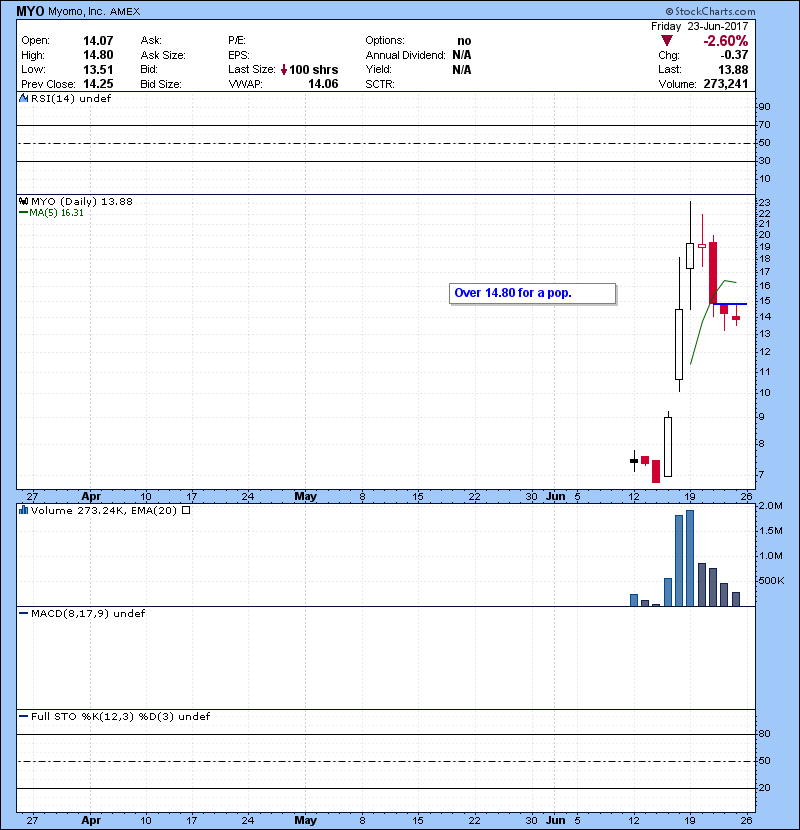Click the 'MA(5) 16.31' legend text
The width and height of the screenshot is (800, 830).
tap(56, 212)
